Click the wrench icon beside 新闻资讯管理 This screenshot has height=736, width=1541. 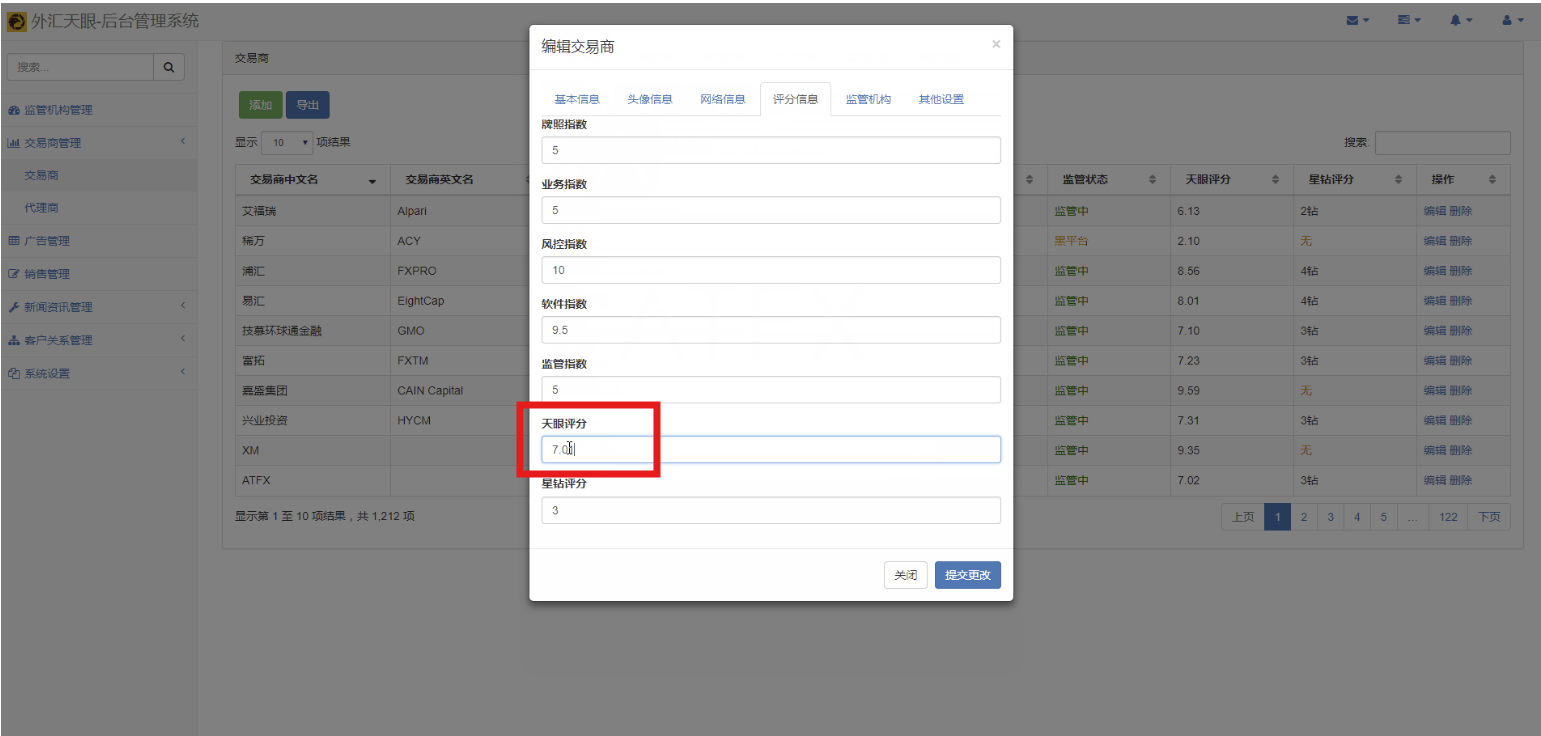click(14, 307)
